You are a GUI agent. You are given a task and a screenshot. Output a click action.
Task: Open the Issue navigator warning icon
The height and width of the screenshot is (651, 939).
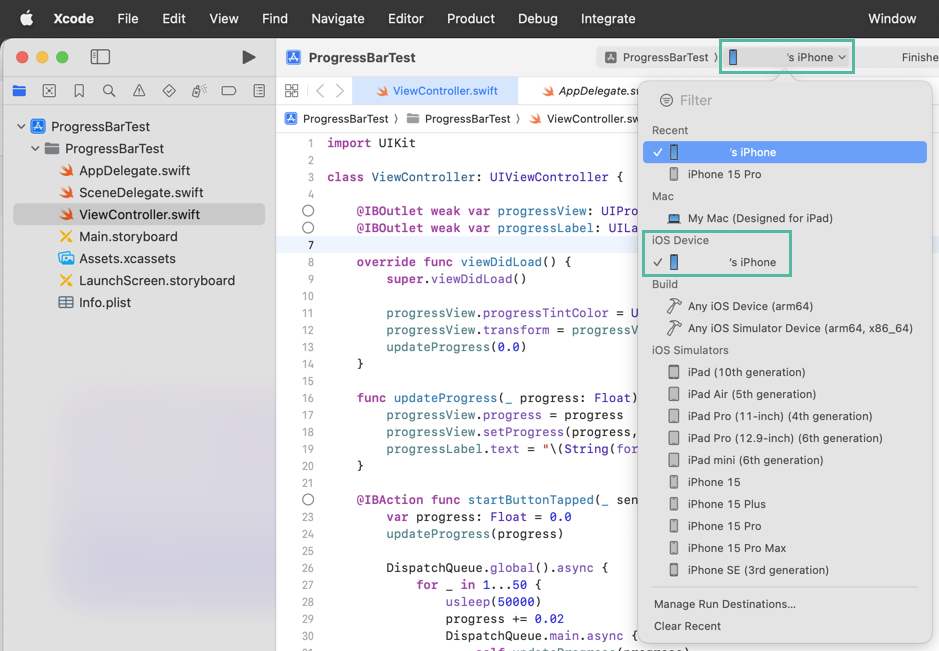coord(139,91)
